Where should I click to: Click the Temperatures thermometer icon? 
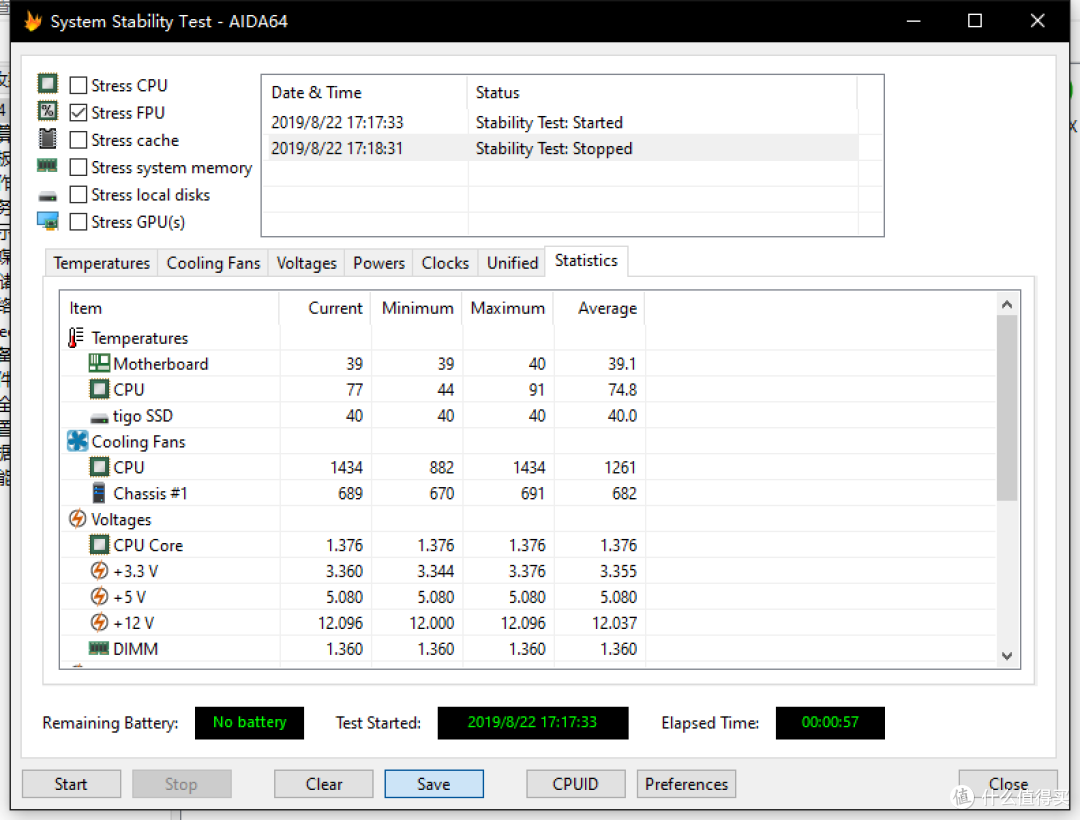pos(76,337)
